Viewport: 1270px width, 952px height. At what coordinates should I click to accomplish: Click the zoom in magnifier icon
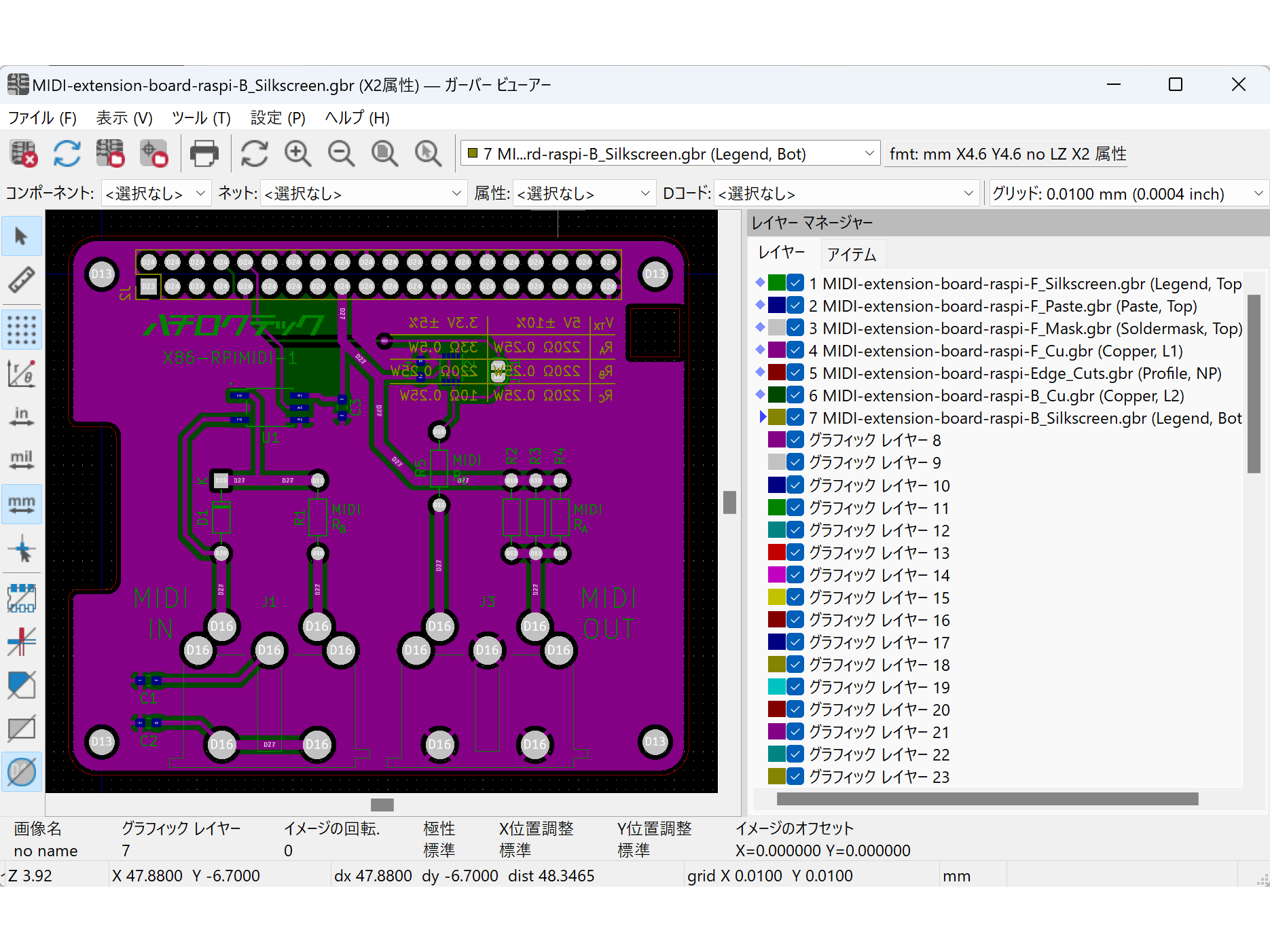(x=297, y=153)
